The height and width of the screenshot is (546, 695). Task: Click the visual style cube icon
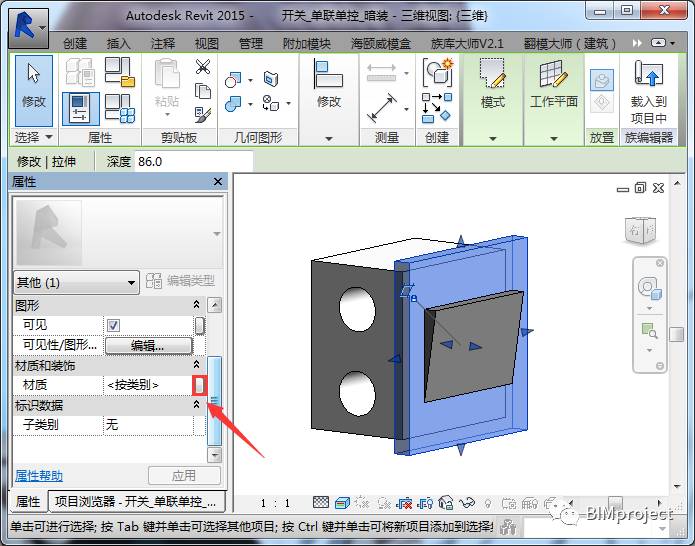pyautogui.click(x=342, y=503)
